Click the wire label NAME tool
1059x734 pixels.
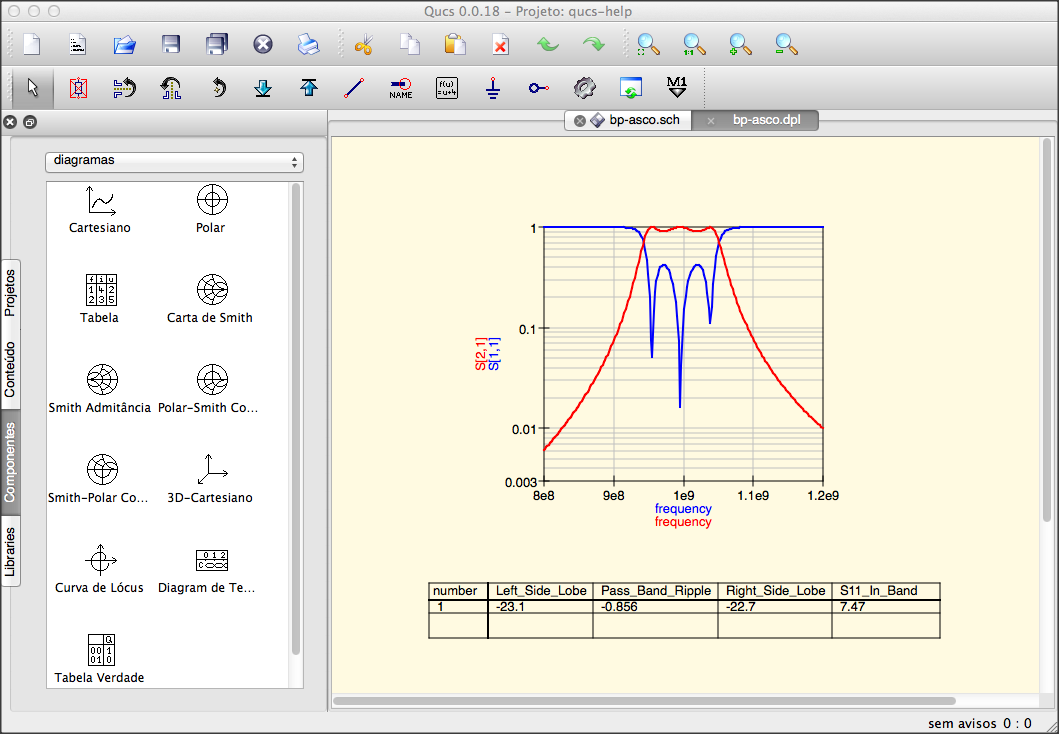(401, 88)
